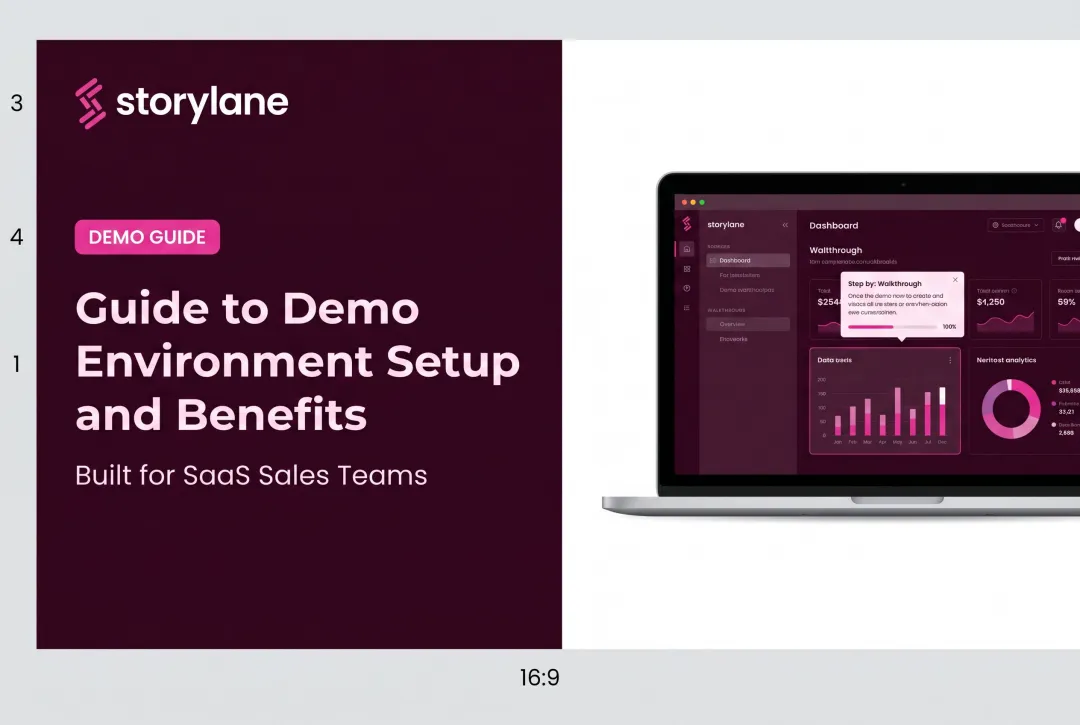Image resolution: width=1080 pixels, height=725 pixels.
Task: Click the Storylane logo icon in the laptop app rail
Action: [x=687, y=224]
